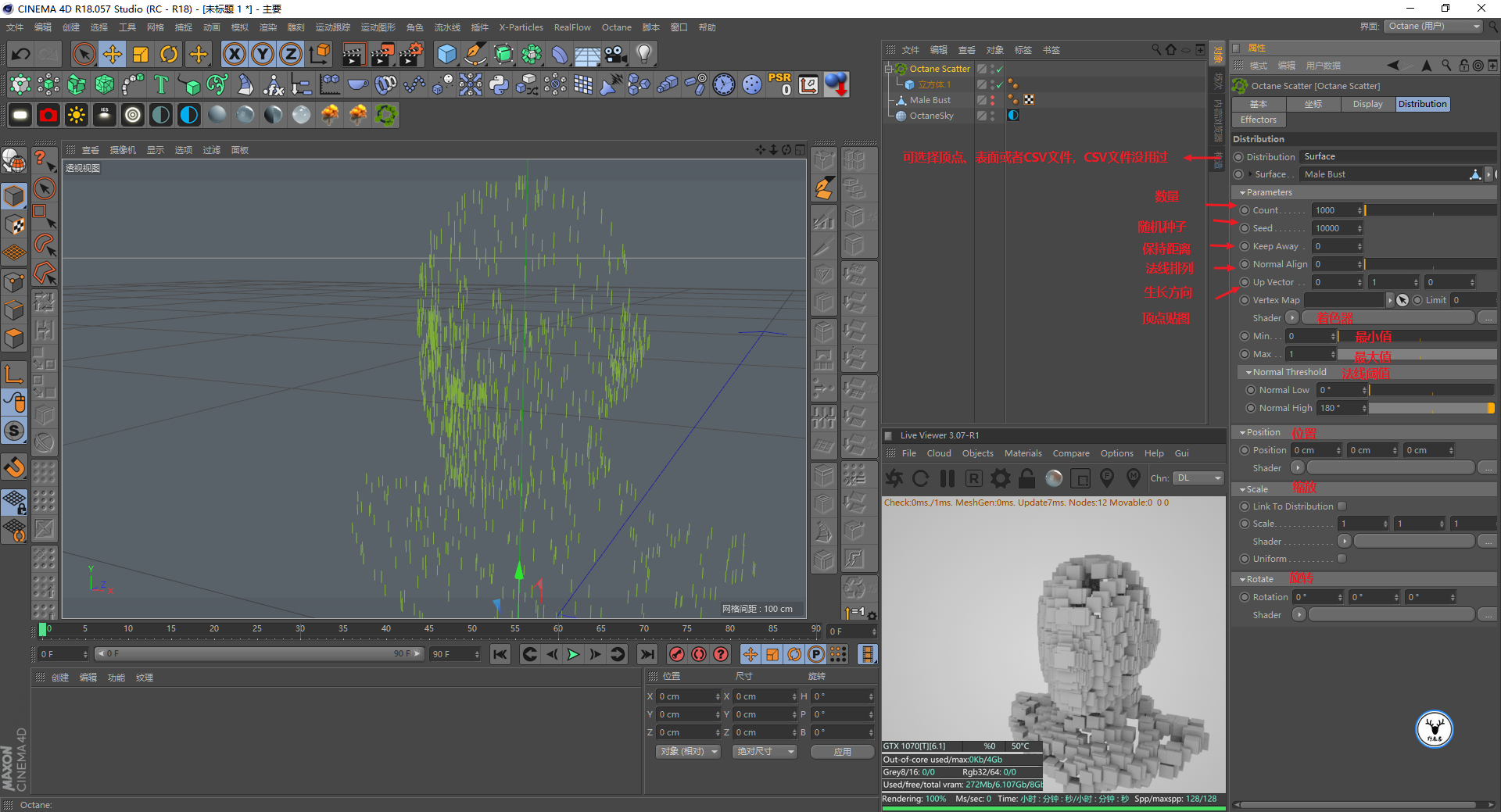Play the timeline forward
Image resolution: width=1501 pixels, height=812 pixels.
click(573, 654)
